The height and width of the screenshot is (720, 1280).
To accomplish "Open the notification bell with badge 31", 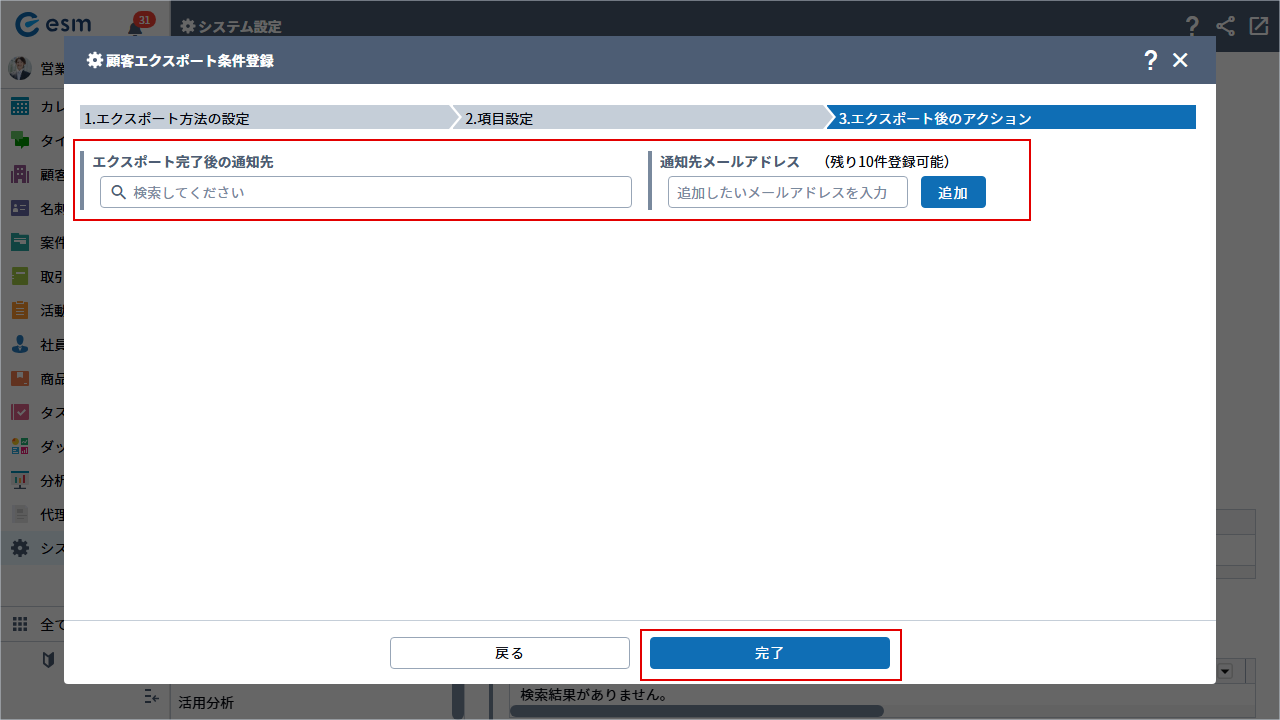I will tap(136, 26).
